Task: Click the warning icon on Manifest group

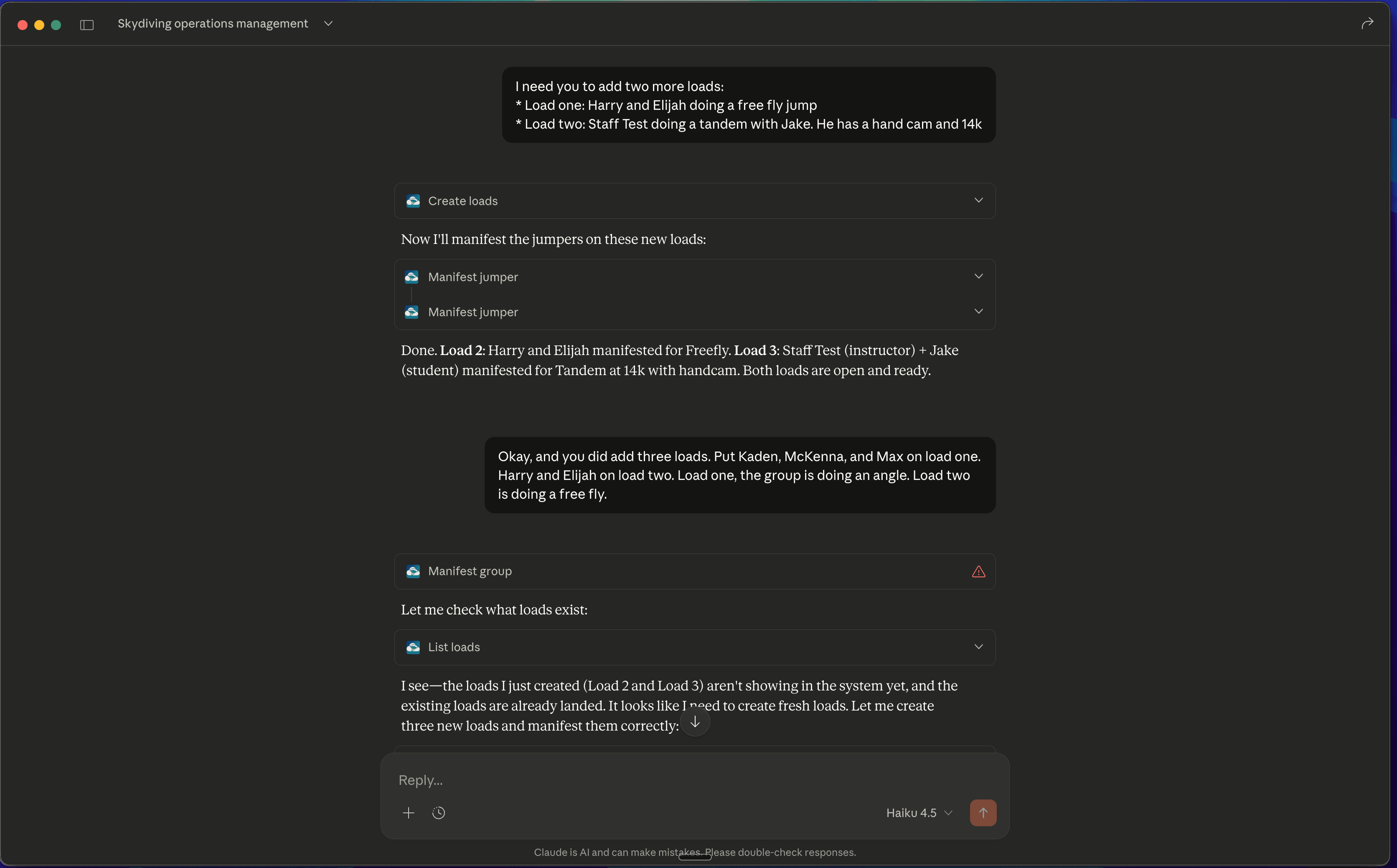Action: tap(978, 571)
